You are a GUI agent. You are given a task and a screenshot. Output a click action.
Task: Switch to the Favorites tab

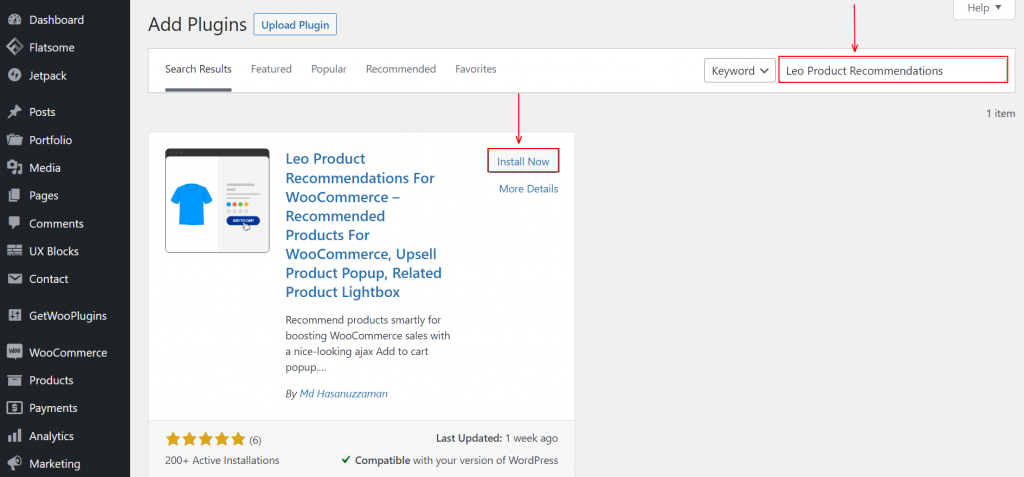(x=475, y=69)
